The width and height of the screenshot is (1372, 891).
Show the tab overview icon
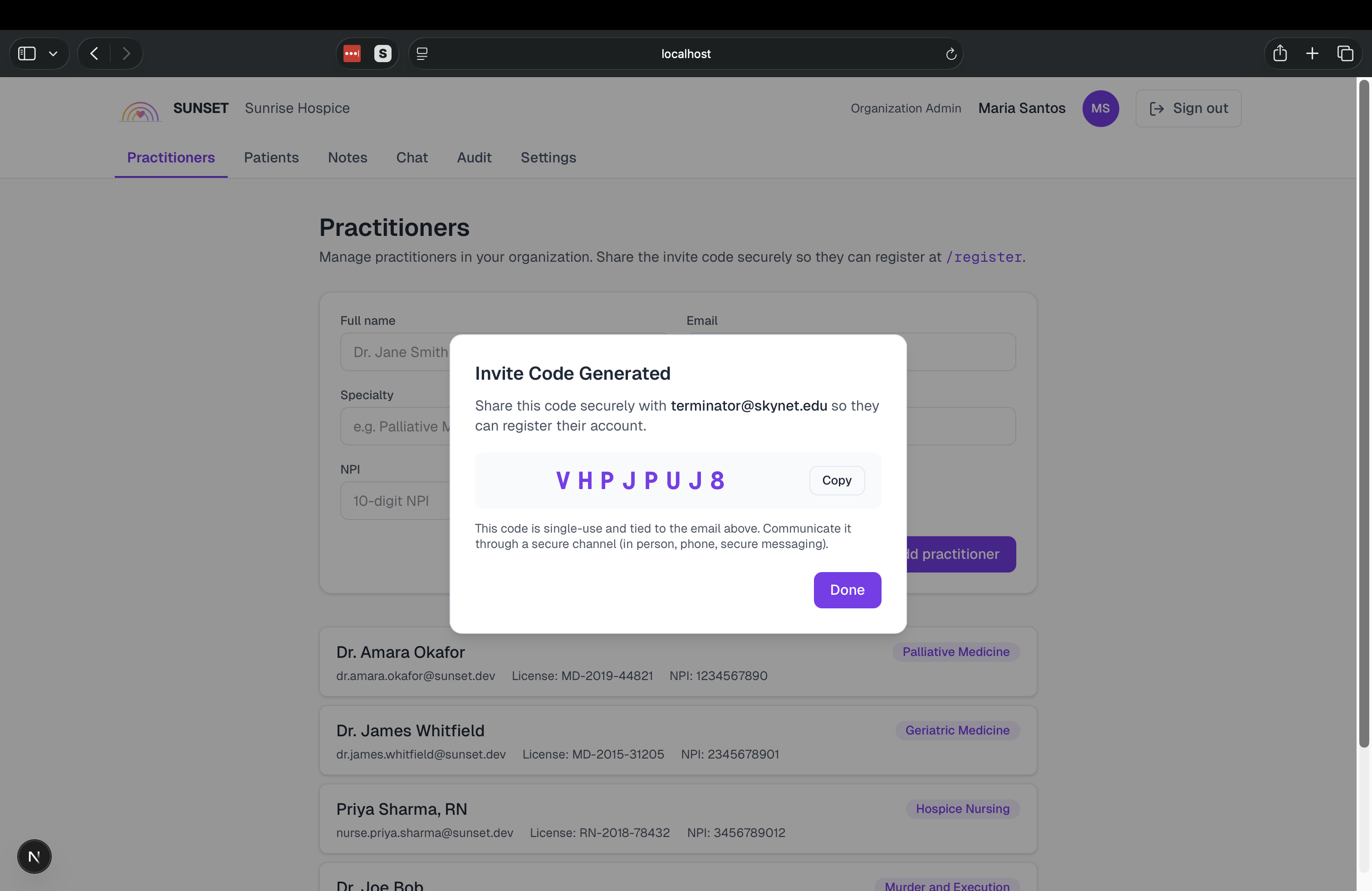pyautogui.click(x=1345, y=54)
